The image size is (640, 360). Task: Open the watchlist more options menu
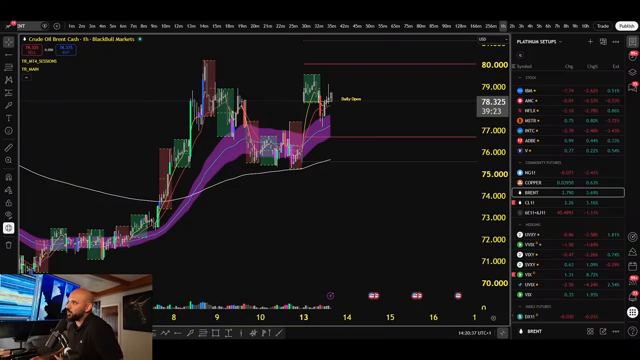[x=616, y=42]
